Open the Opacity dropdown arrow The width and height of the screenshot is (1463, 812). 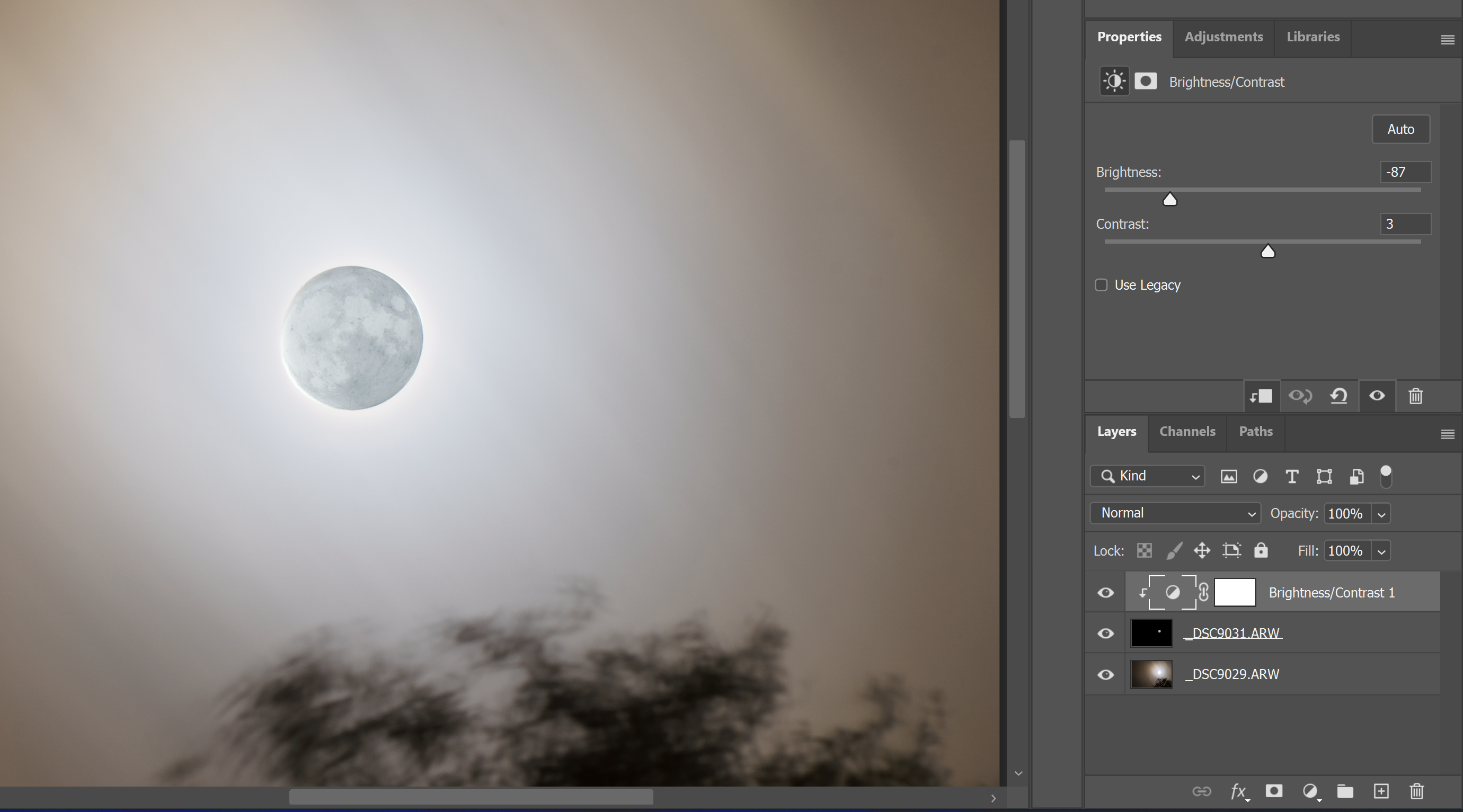coord(1381,513)
